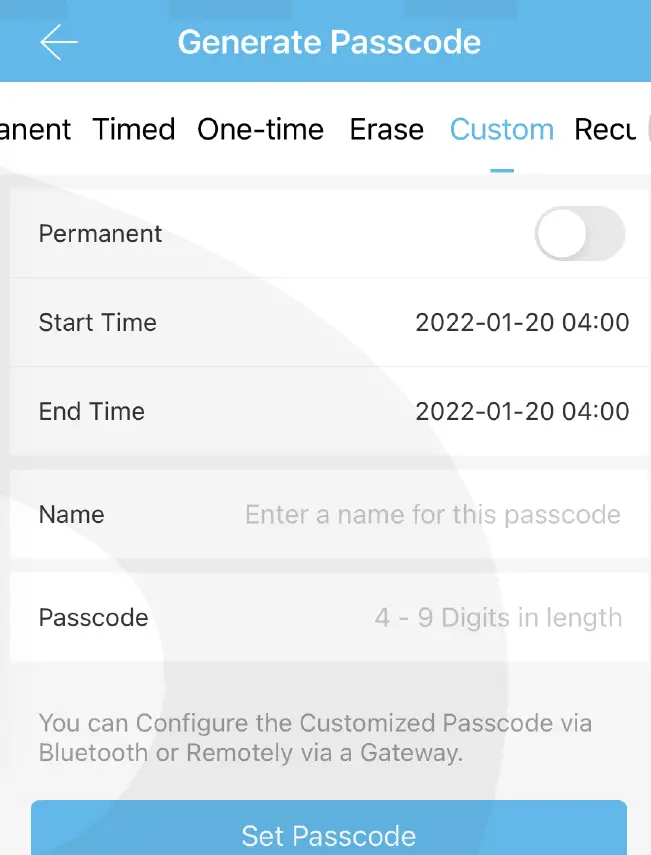Select the Custom tab
The height and width of the screenshot is (855, 651).
pyautogui.click(x=501, y=130)
